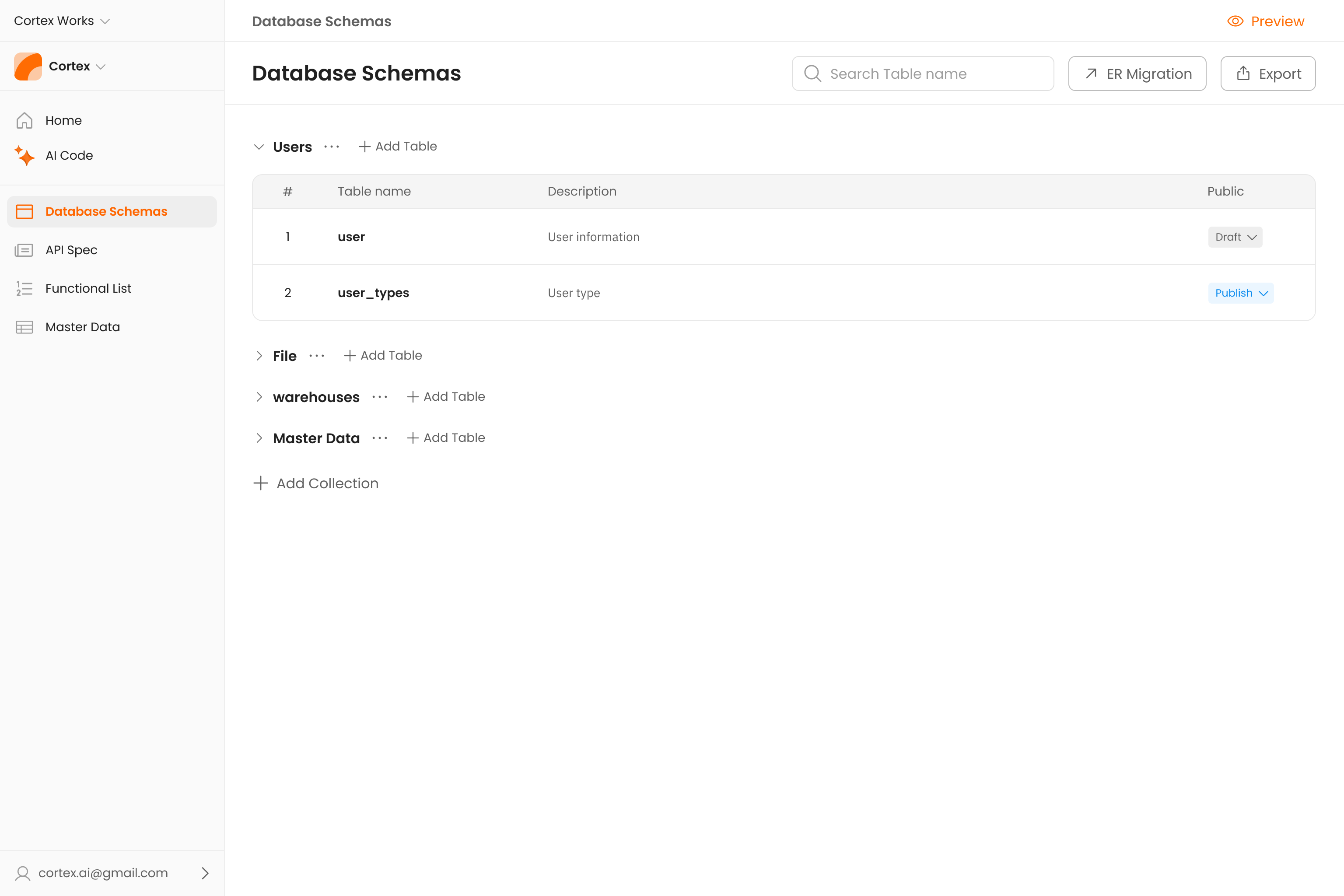1344x896 pixels.
Task: Open Users collection three-dot menu
Action: [x=332, y=147]
